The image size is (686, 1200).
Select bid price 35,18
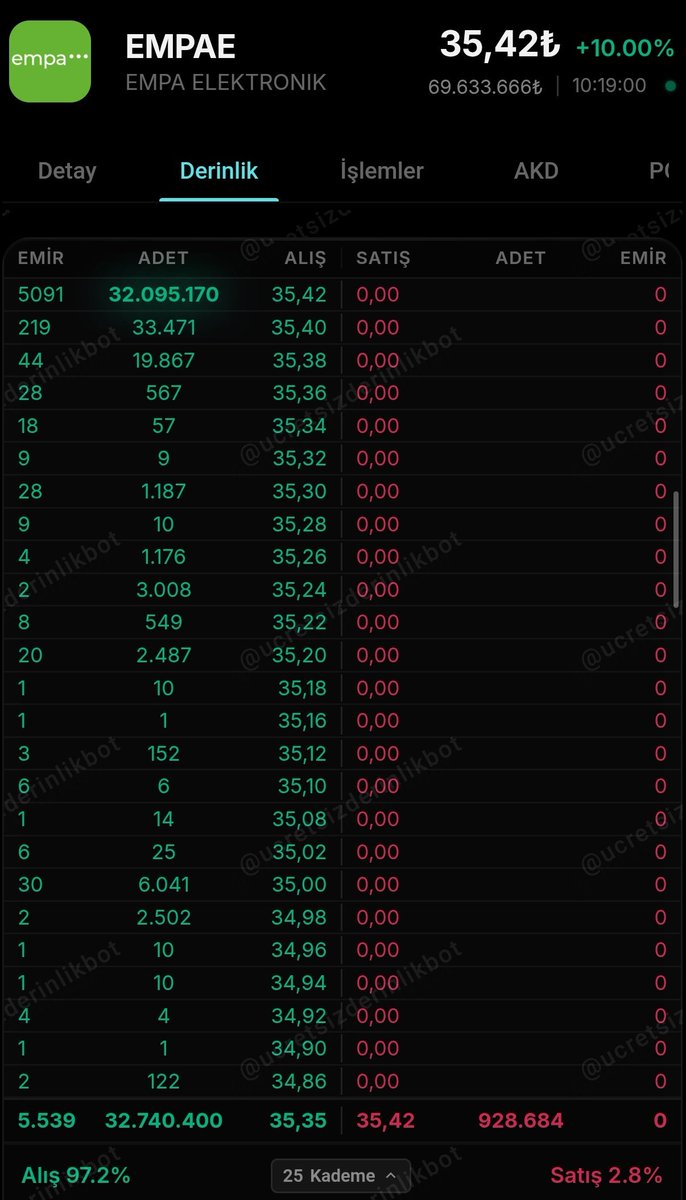coord(302,688)
